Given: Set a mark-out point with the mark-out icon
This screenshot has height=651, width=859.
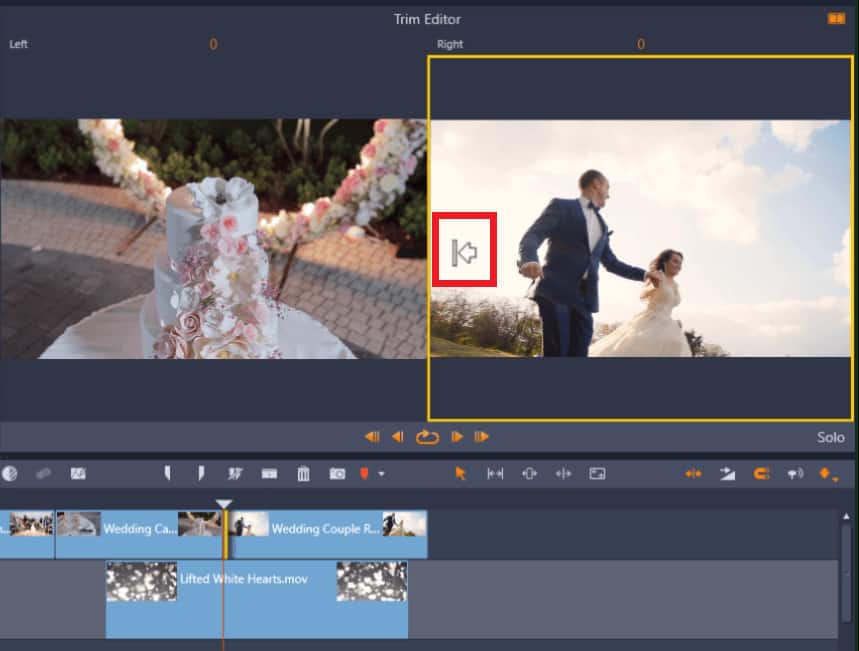Looking at the screenshot, I should pyautogui.click(x=202, y=474).
